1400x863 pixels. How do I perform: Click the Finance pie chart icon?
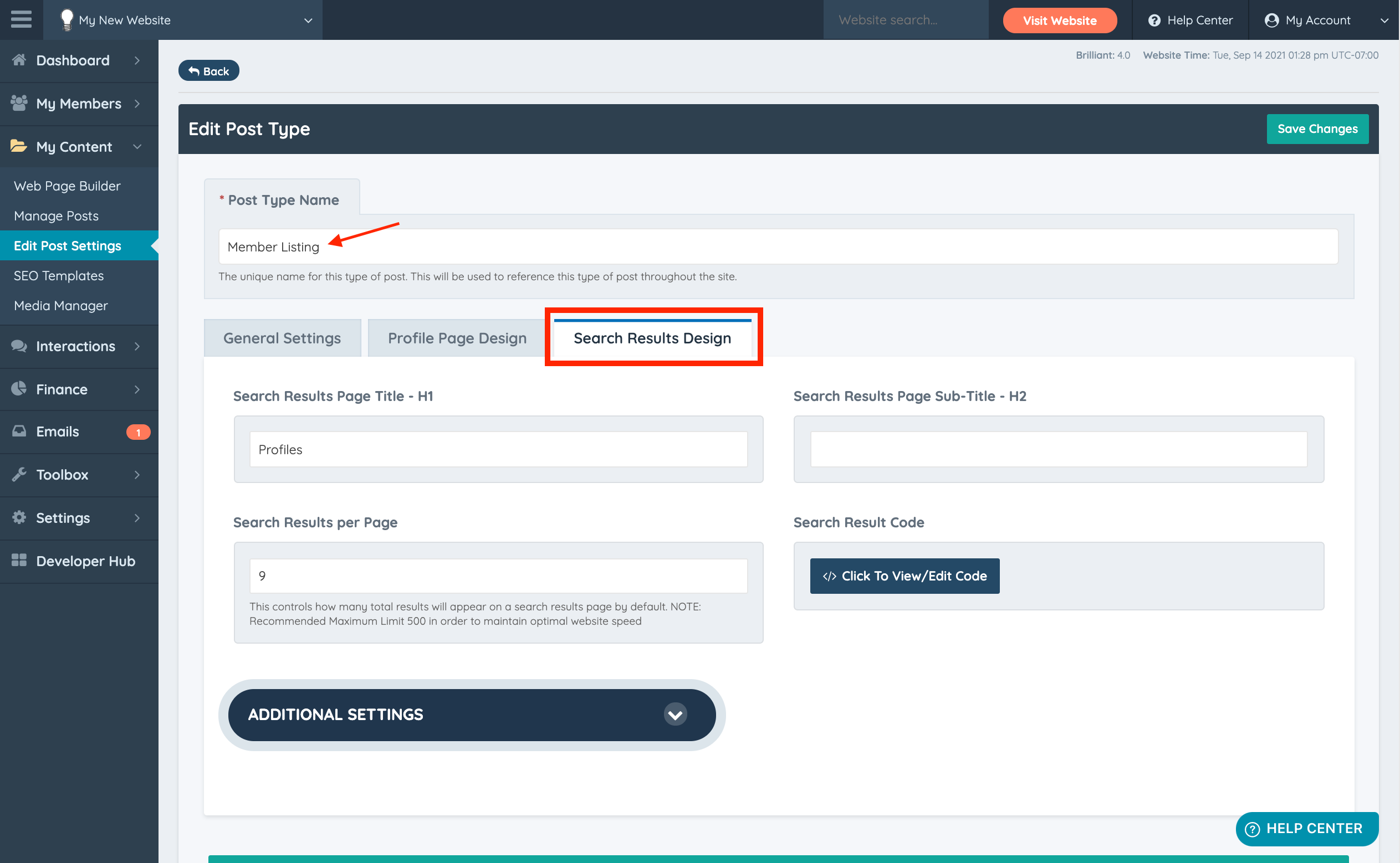(19, 389)
